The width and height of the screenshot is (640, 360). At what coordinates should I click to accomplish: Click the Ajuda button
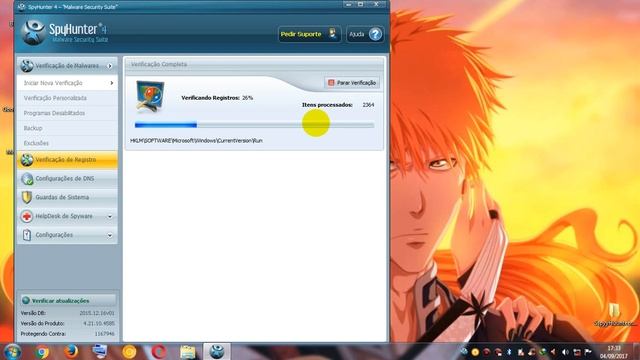tap(364, 34)
